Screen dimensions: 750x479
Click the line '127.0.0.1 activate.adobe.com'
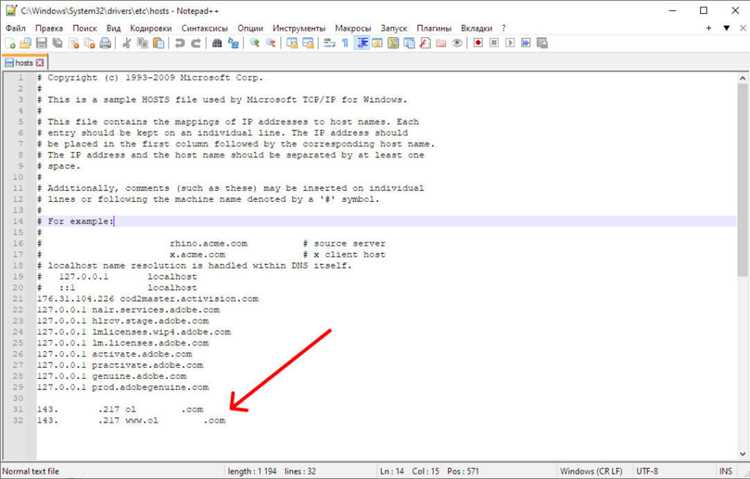pos(114,354)
